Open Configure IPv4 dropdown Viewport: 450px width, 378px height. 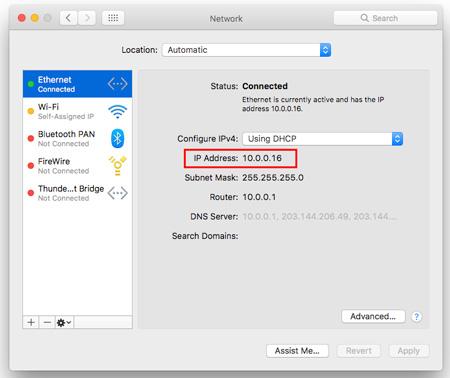coord(323,139)
